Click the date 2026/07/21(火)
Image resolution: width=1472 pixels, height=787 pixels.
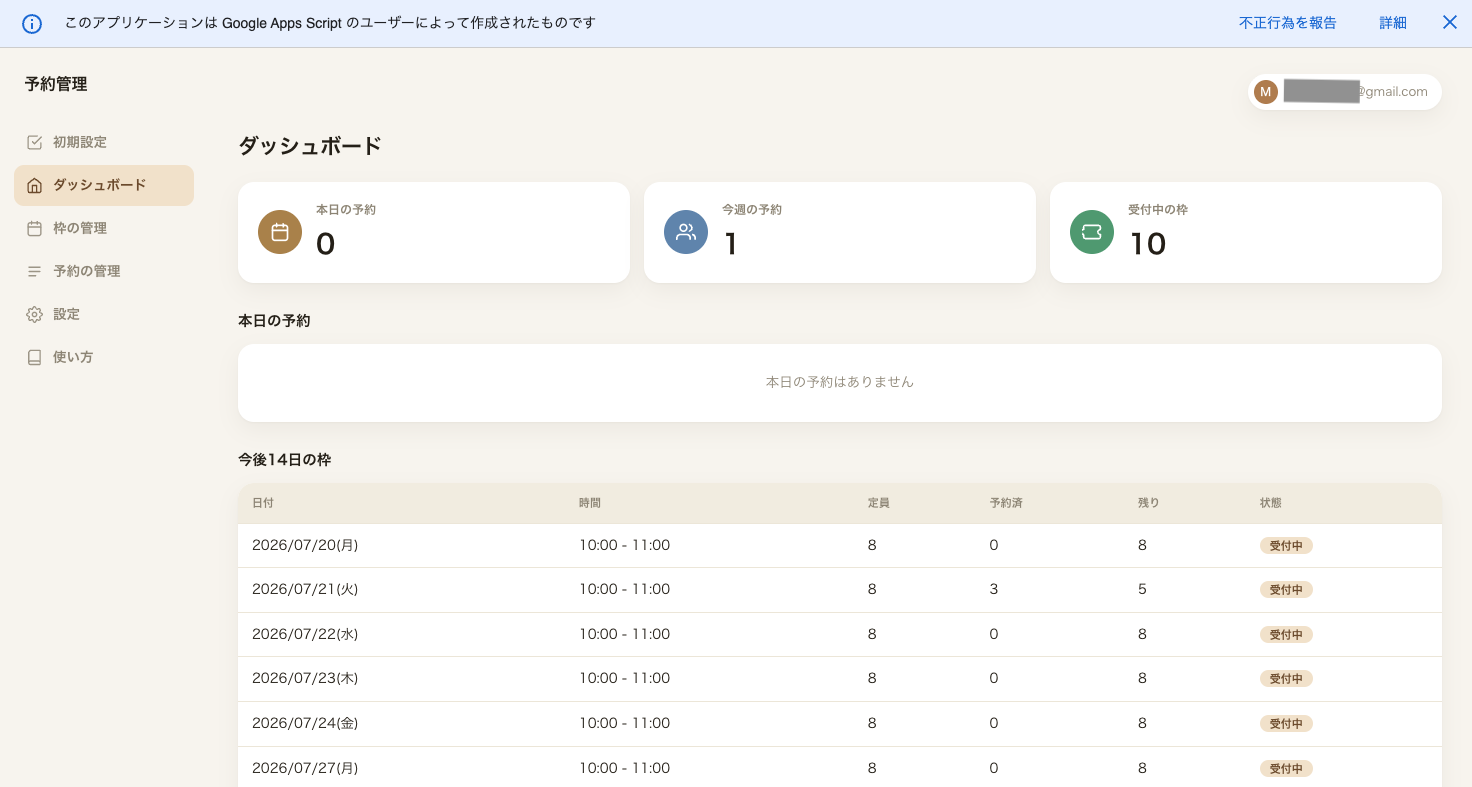[305, 589]
